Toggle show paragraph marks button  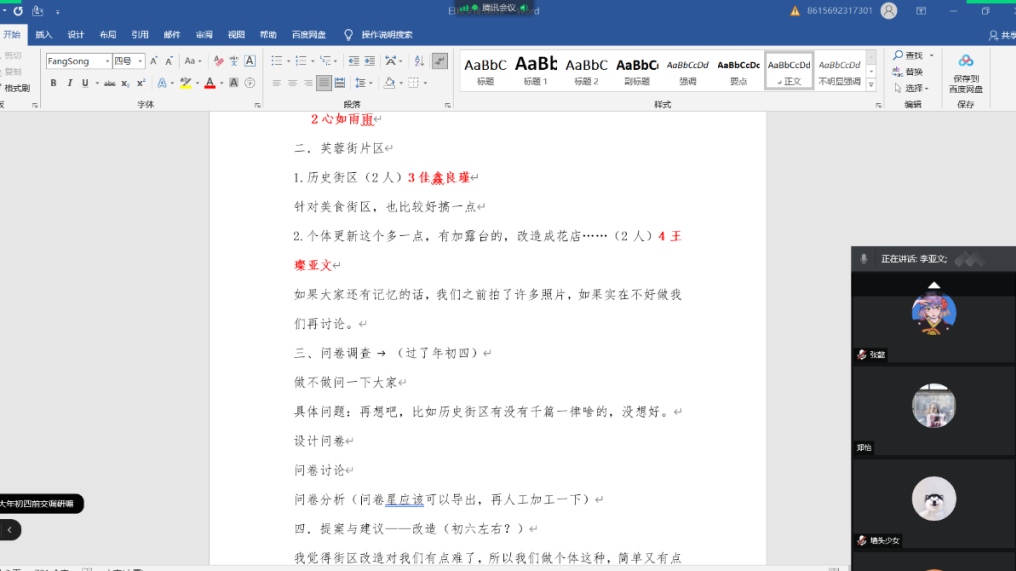[440, 61]
